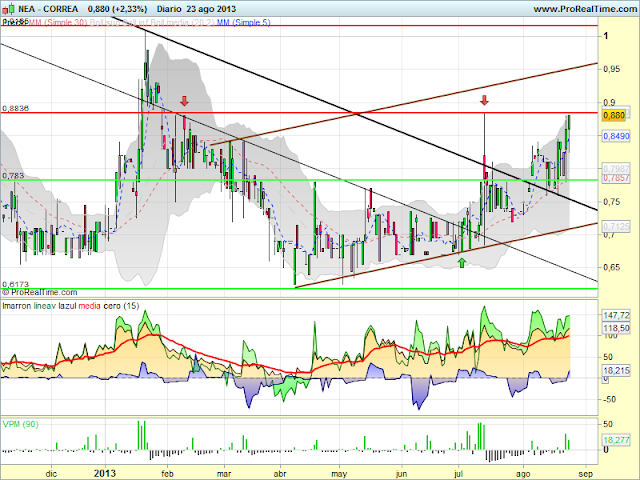Click the red 0,7857 price tag
The height and width of the screenshot is (480, 640).
[616, 178]
